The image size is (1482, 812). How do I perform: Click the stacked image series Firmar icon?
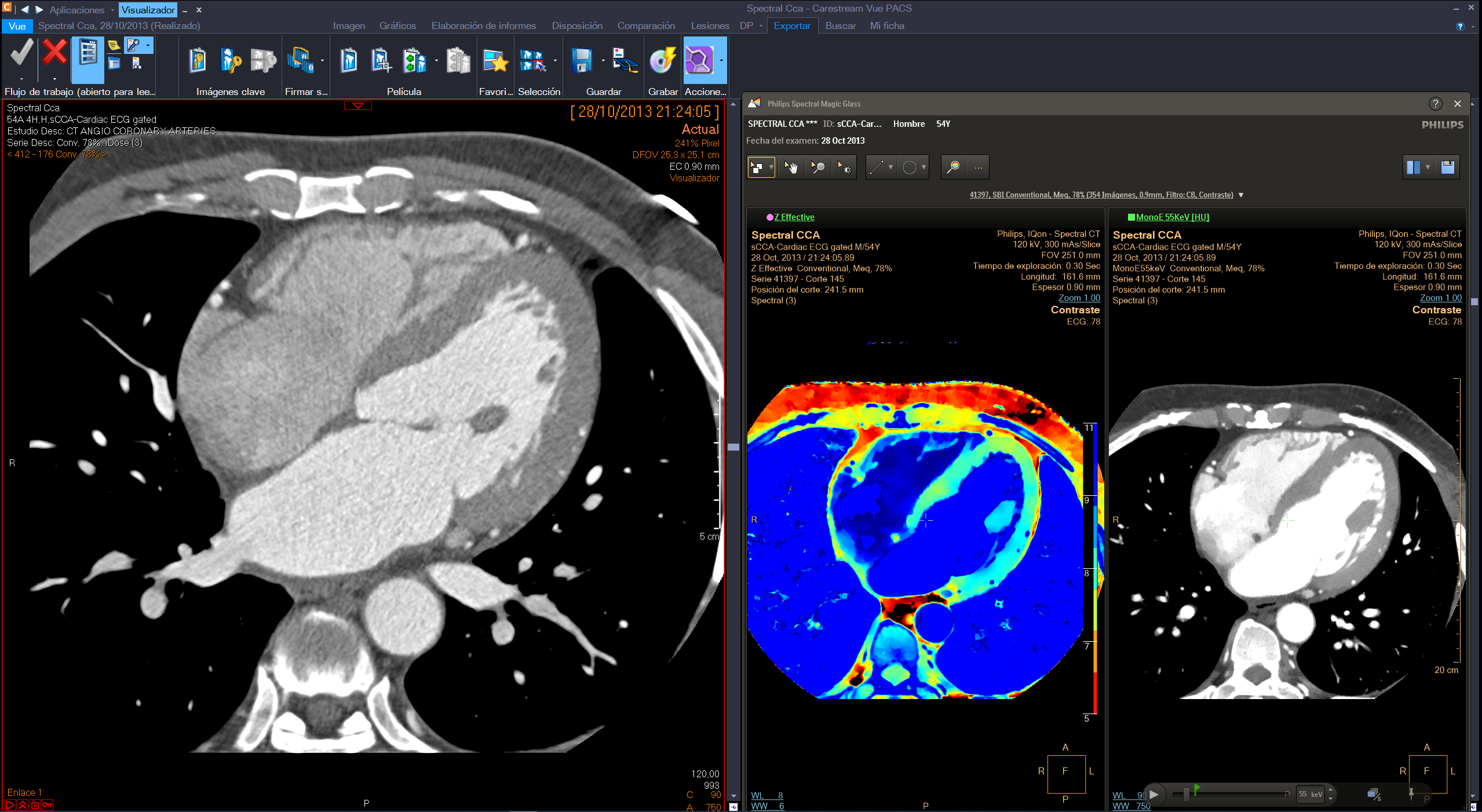tap(301, 60)
